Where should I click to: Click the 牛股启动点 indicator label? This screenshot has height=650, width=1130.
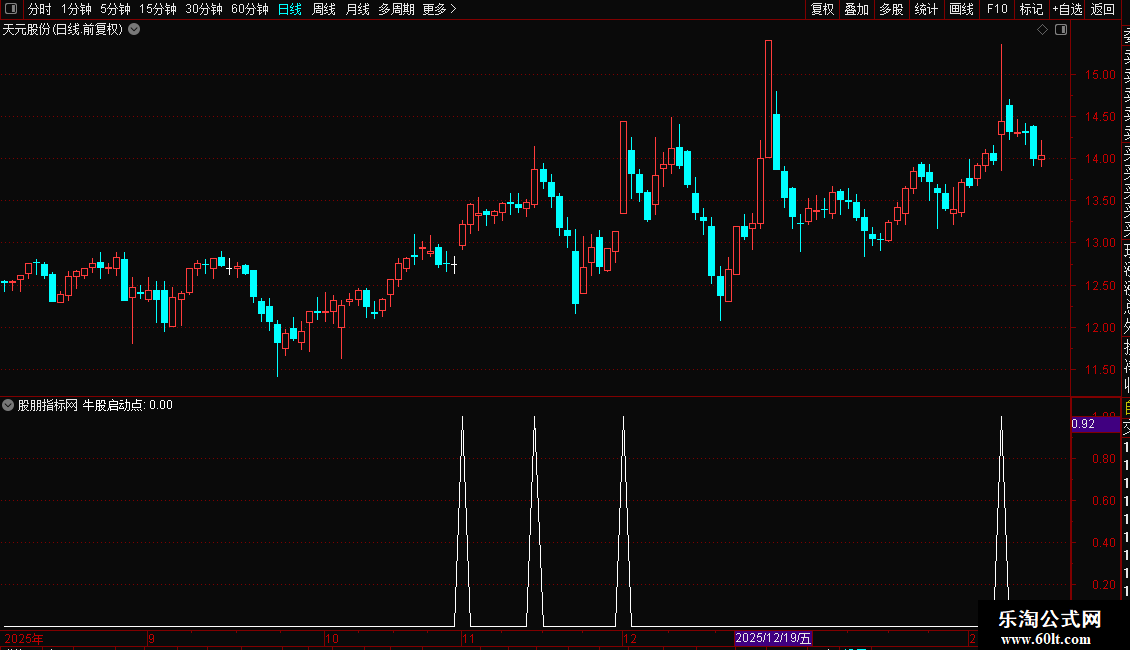[113, 405]
